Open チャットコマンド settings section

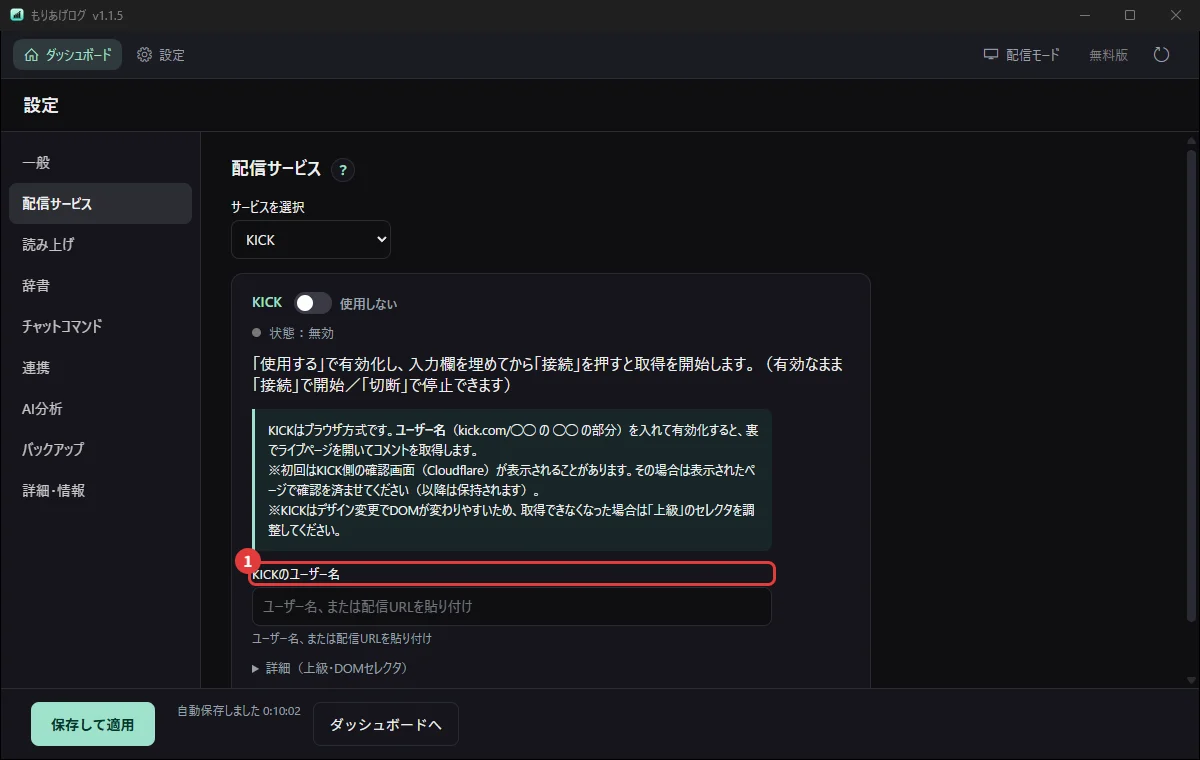100,326
